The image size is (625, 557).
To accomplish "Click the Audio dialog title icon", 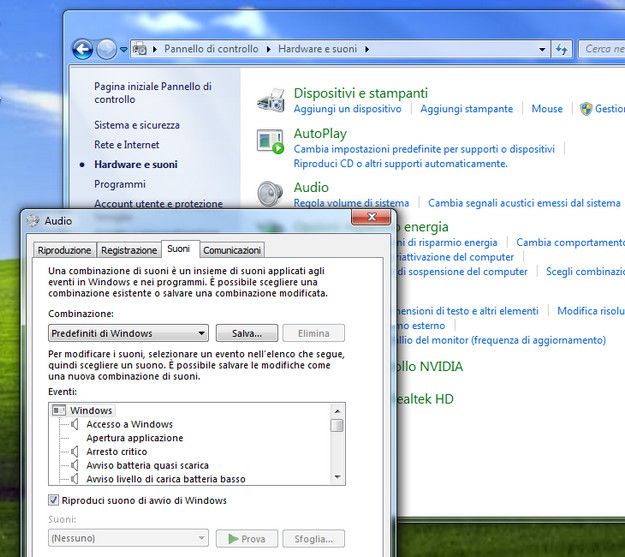I will [33, 220].
